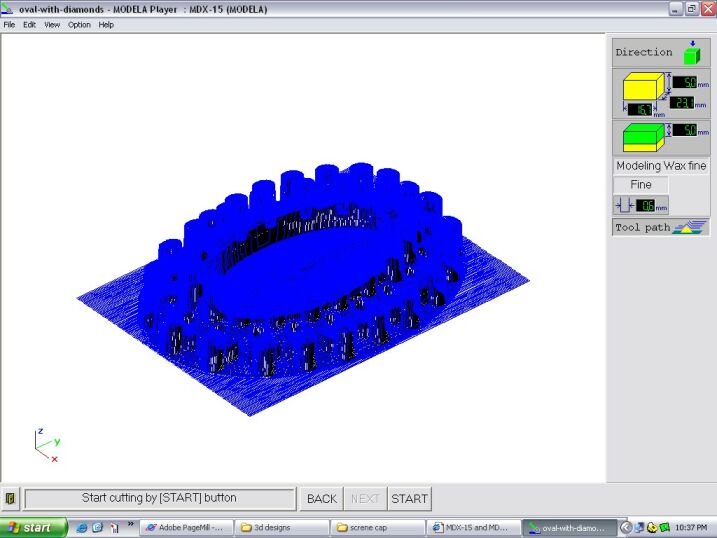Open the View menu

click(52, 24)
